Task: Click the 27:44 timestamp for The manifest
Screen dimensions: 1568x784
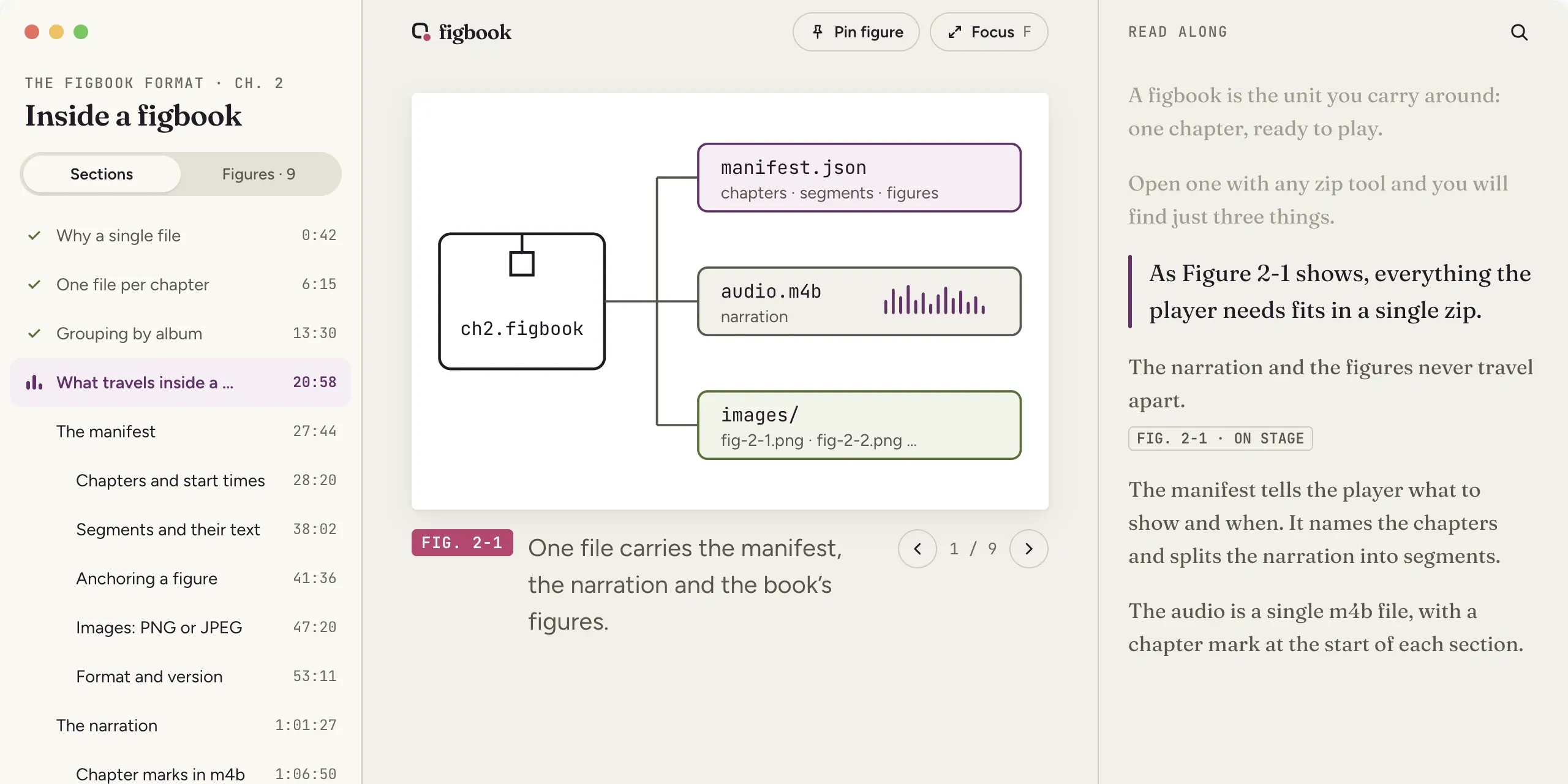Action: [314, 431]
